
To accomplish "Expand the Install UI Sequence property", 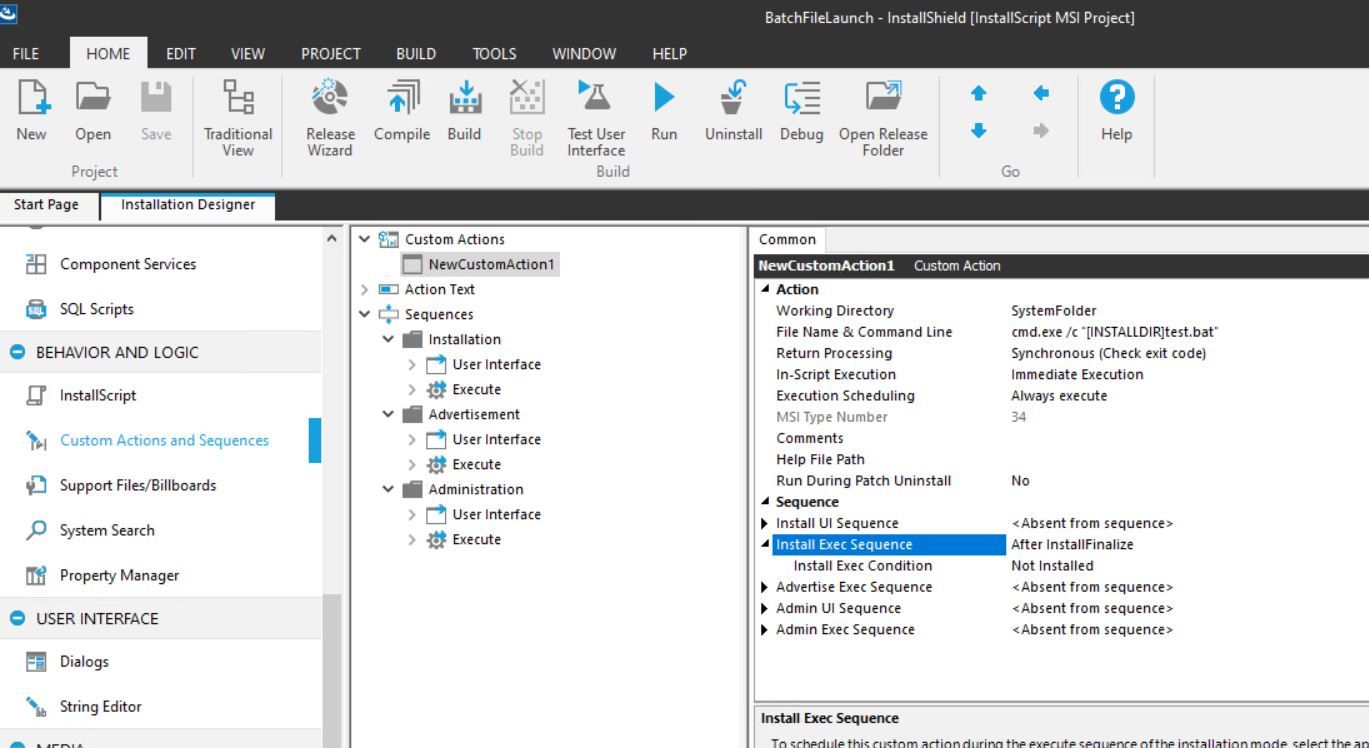I will pyautogui.click(x=765, y=523).
